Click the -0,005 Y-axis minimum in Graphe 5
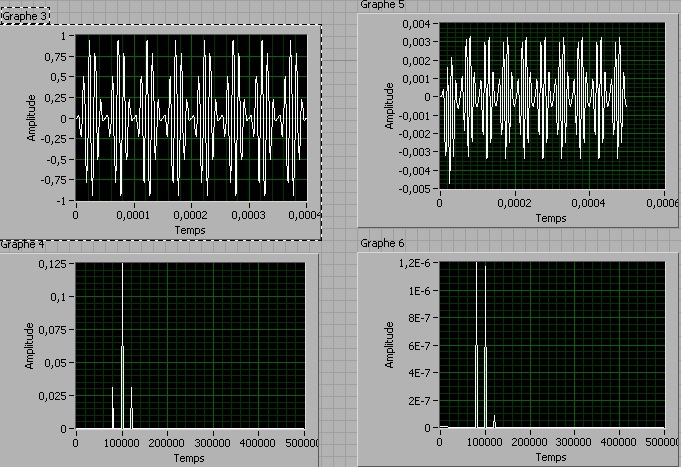The height and width of the screenshot is (467, 681). click(414, 189)
